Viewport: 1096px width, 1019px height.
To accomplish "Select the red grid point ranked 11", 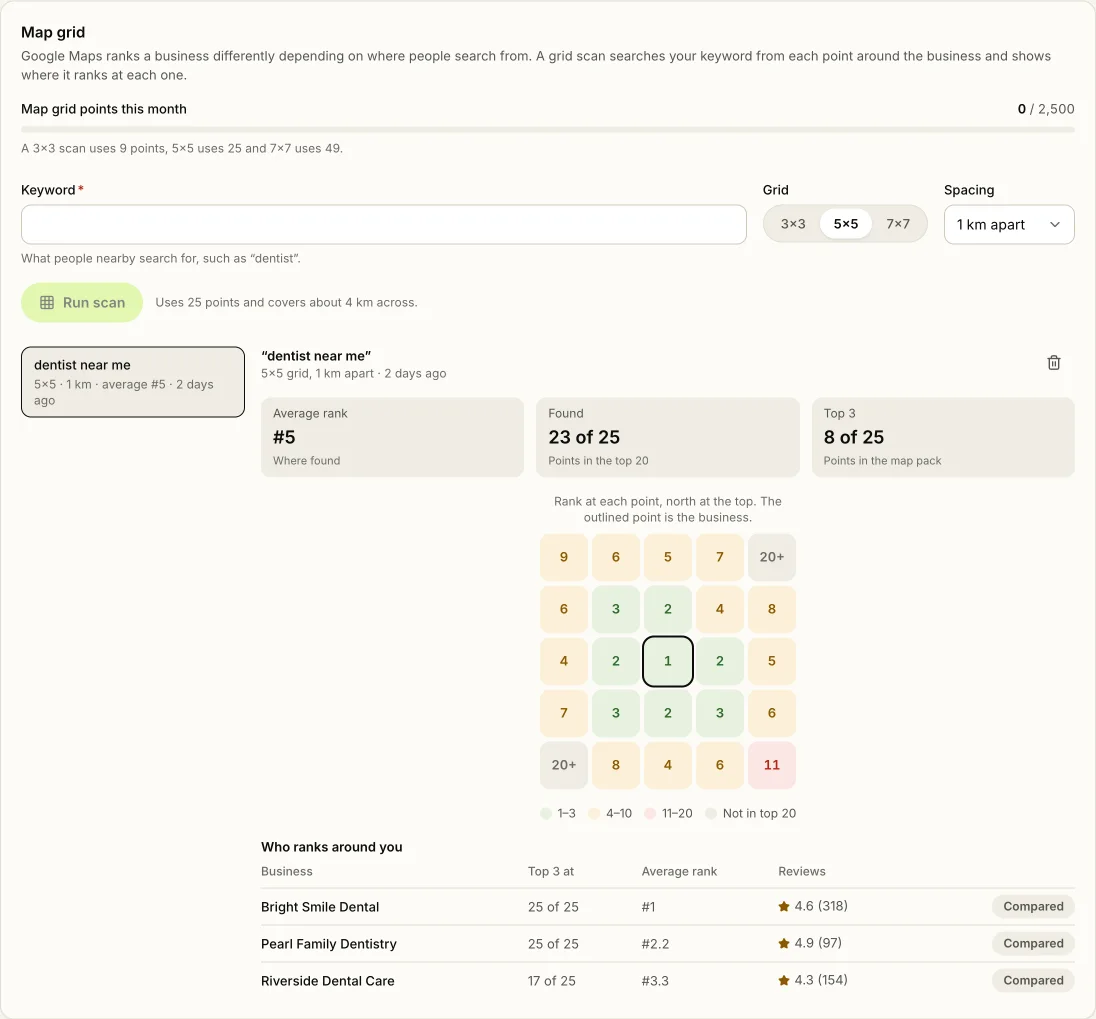I will pyautogui.click(x=772, y=765).
